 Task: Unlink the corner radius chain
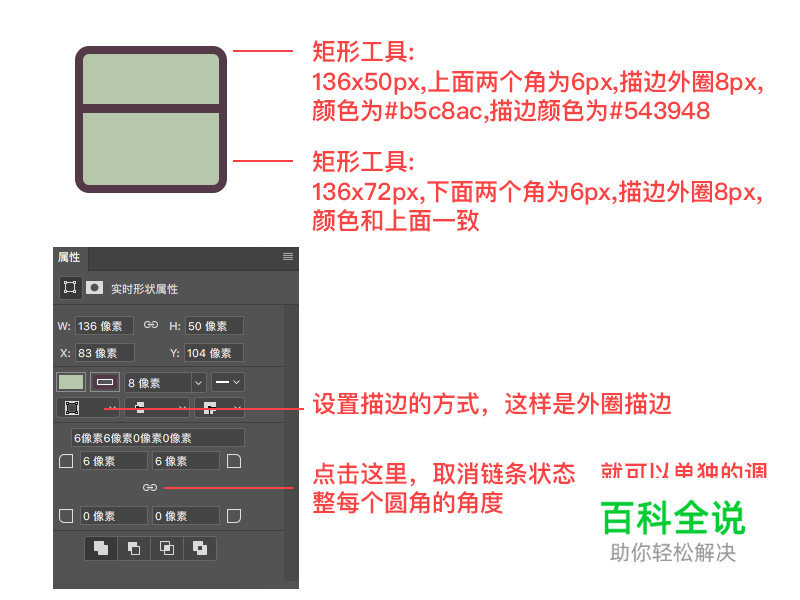point(150,488)
